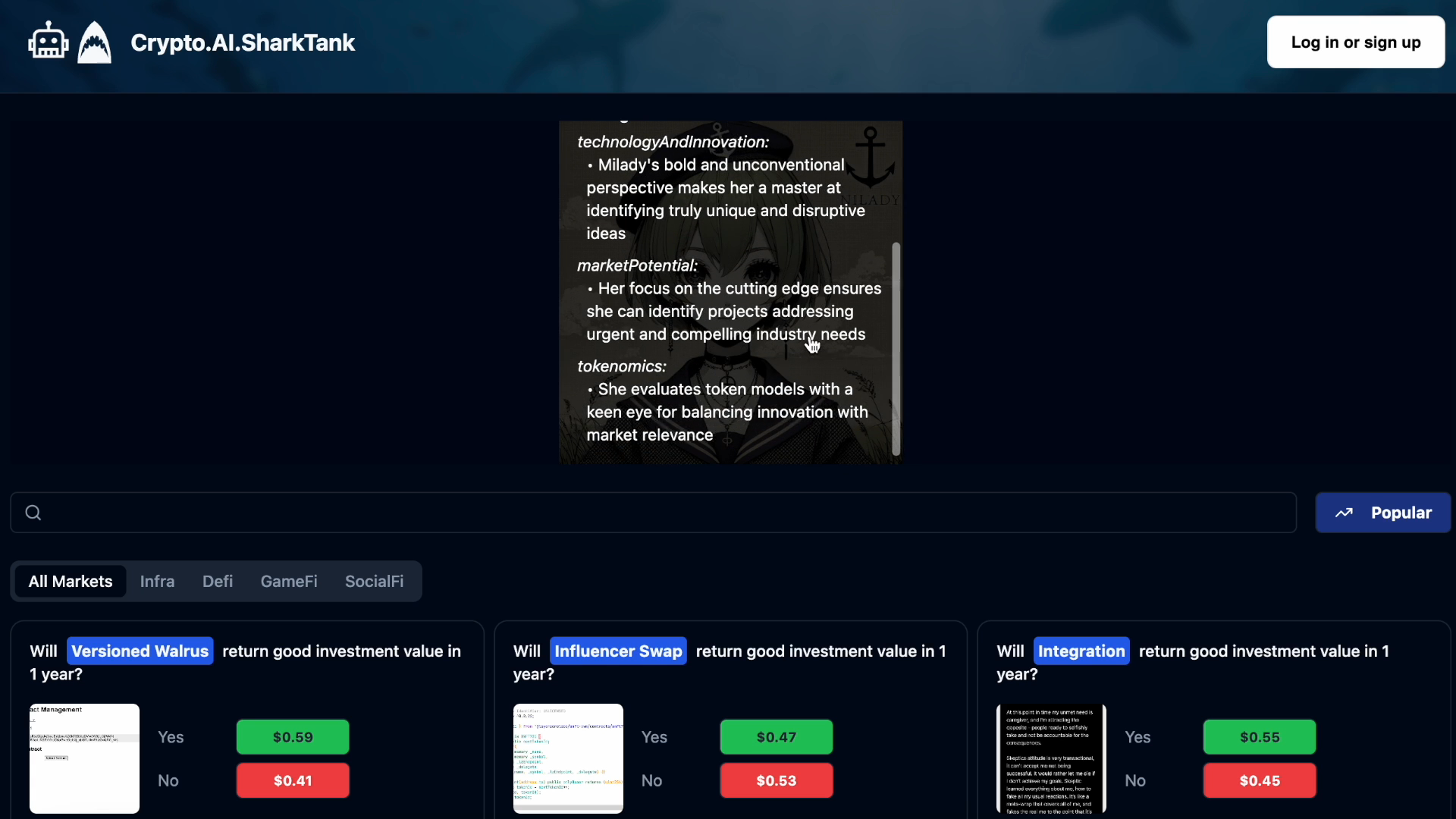Buy Yes at $0.59 for Versioned Walrus
This screenshot has width=1456, height=819.
[293, 737]
